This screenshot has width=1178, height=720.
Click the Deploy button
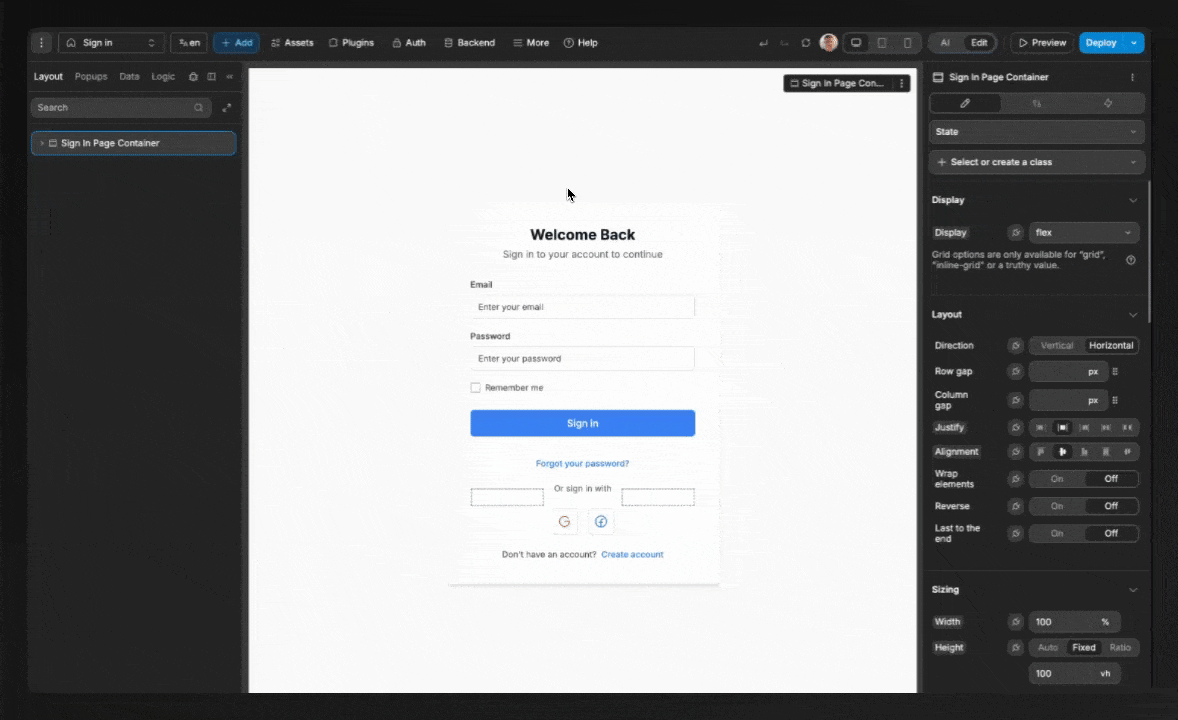[x=1100, y=42]
